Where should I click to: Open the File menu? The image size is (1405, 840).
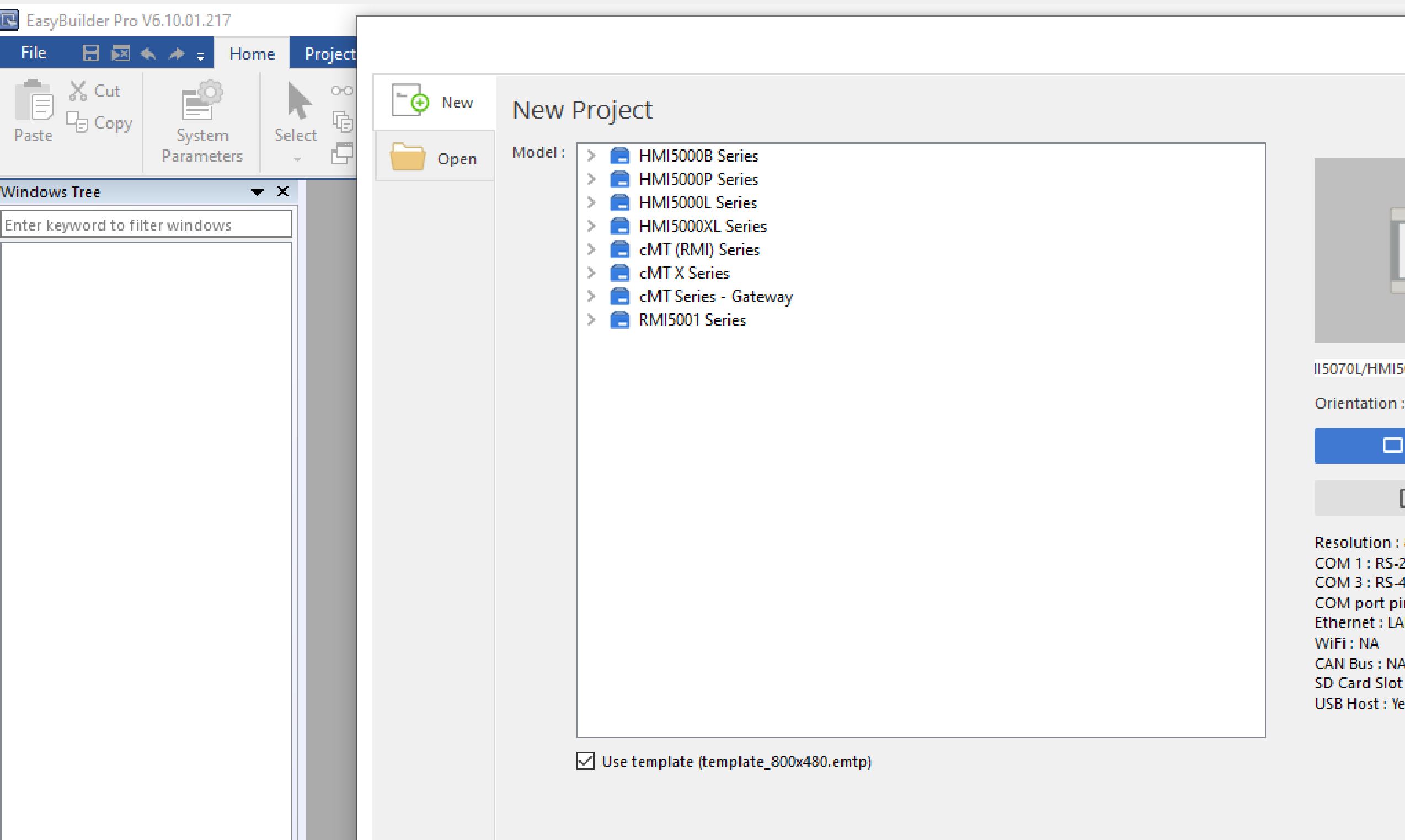click(34, 52)
